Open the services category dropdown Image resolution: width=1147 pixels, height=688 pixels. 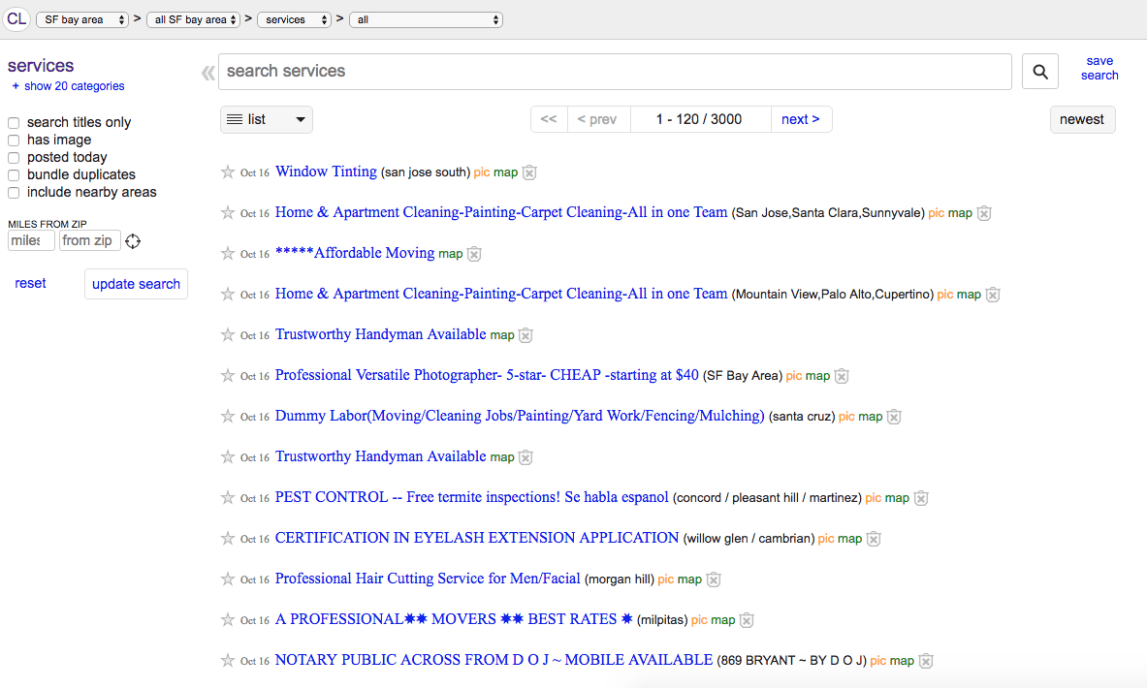294,20
